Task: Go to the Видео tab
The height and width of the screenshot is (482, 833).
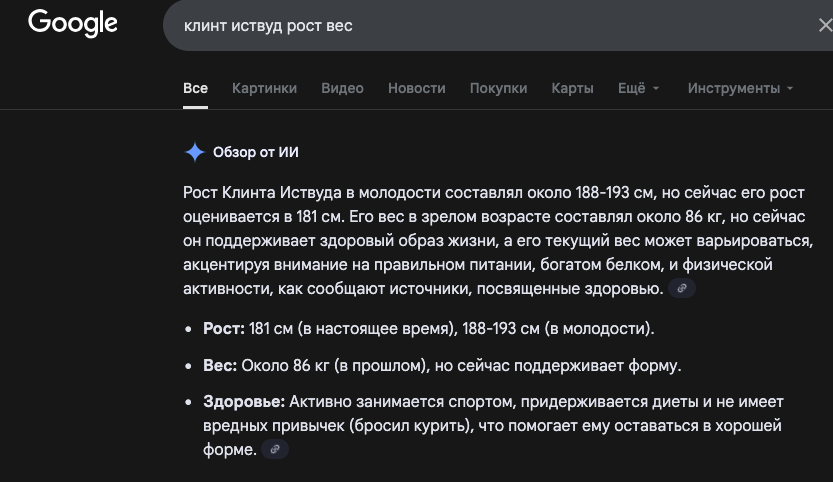Action: coord(342,88)
